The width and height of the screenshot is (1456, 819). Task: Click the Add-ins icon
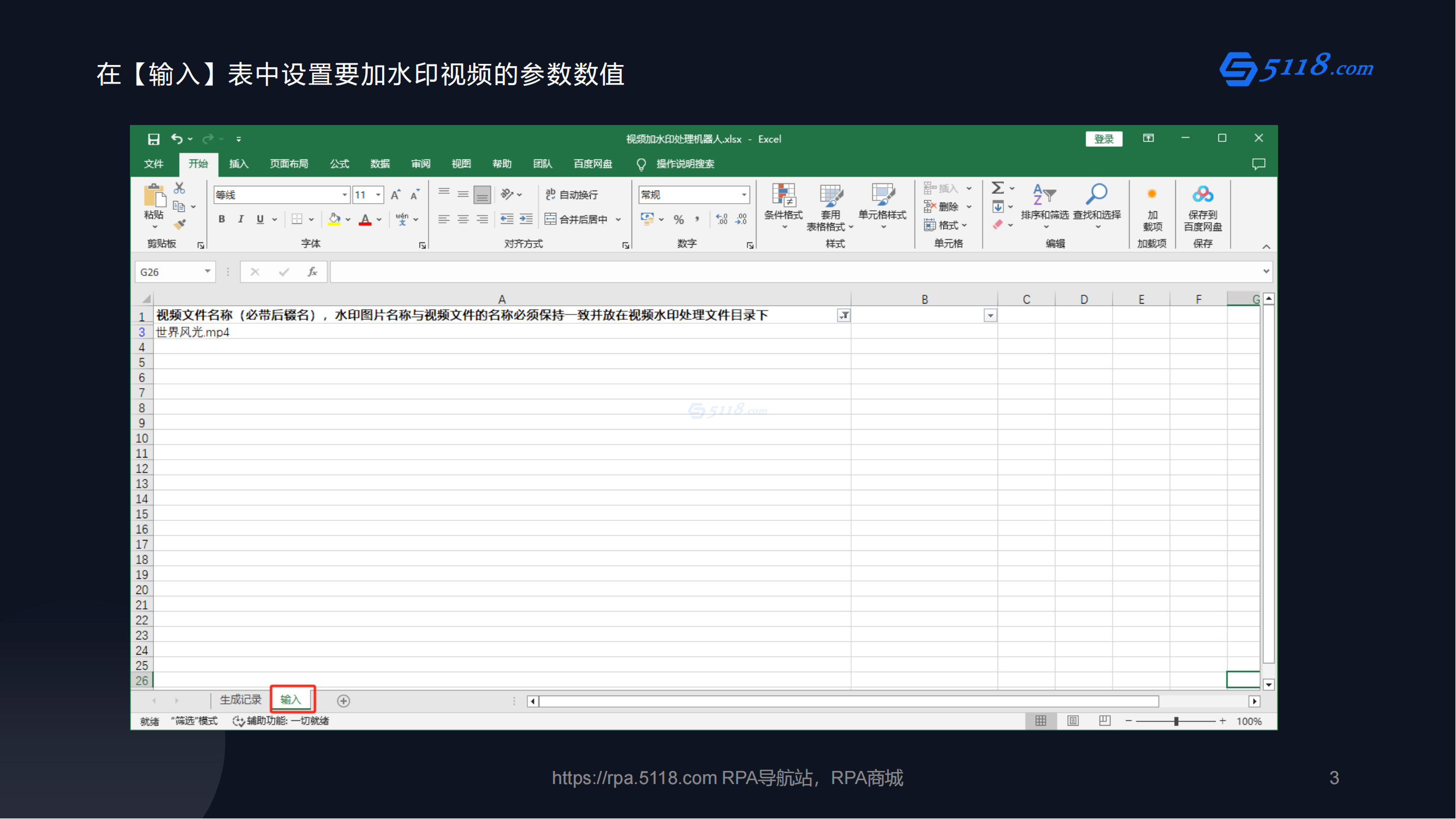1152,195
